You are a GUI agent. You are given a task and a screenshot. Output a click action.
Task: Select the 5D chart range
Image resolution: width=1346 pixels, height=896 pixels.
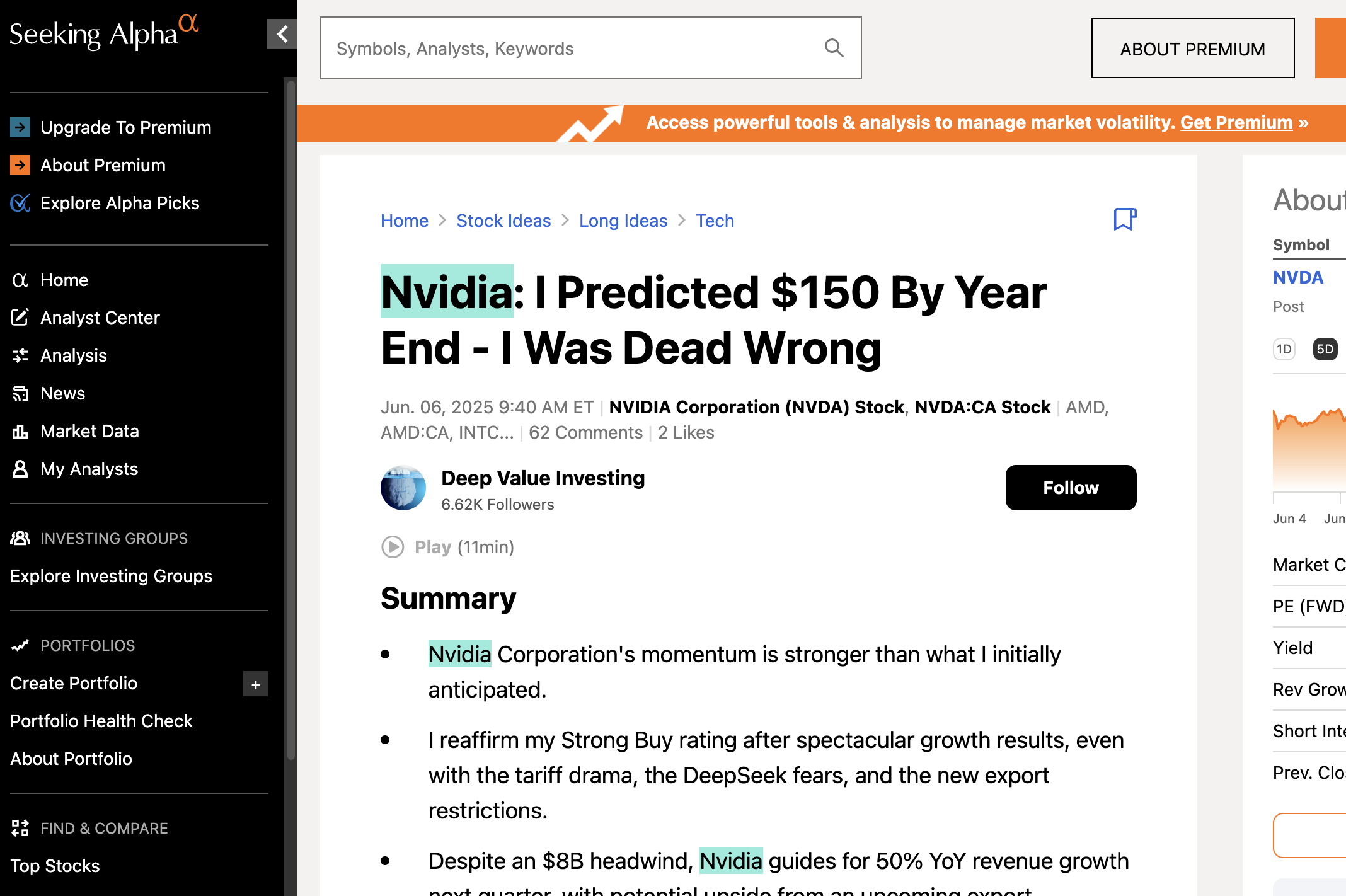[x=1325, y=349]
